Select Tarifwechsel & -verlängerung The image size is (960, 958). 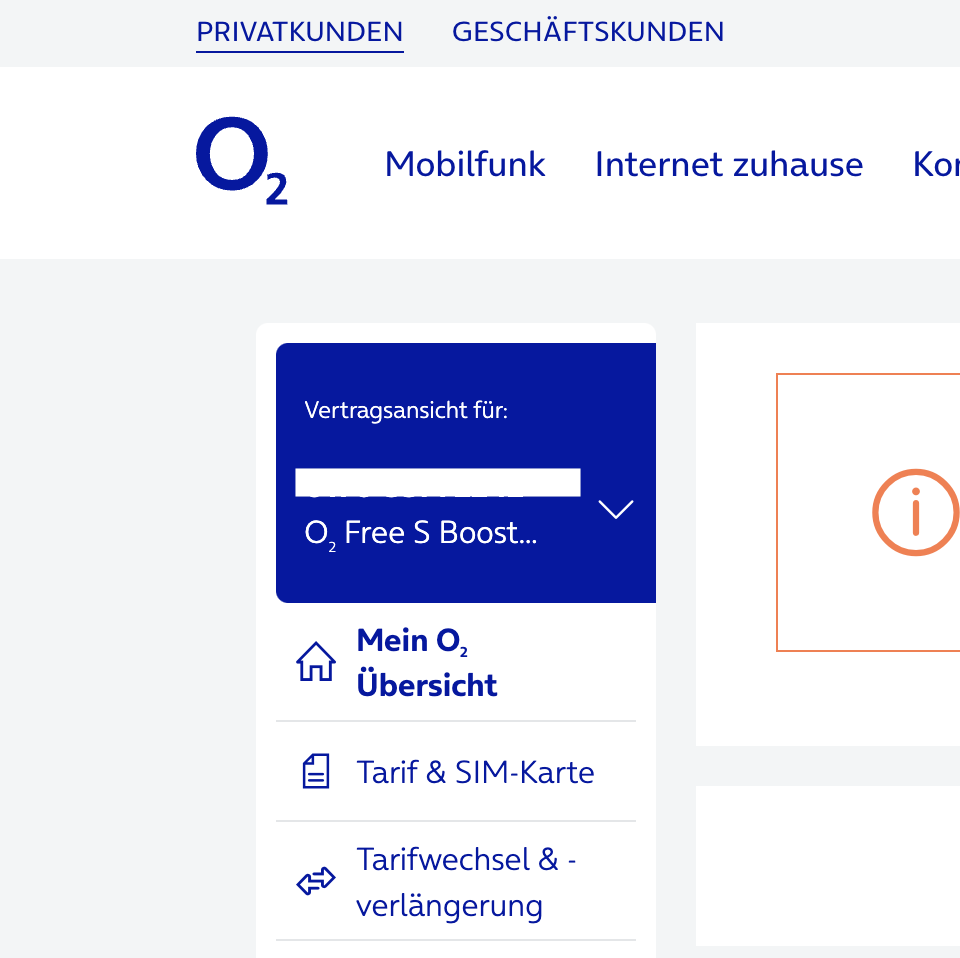(x=466, y=882)
